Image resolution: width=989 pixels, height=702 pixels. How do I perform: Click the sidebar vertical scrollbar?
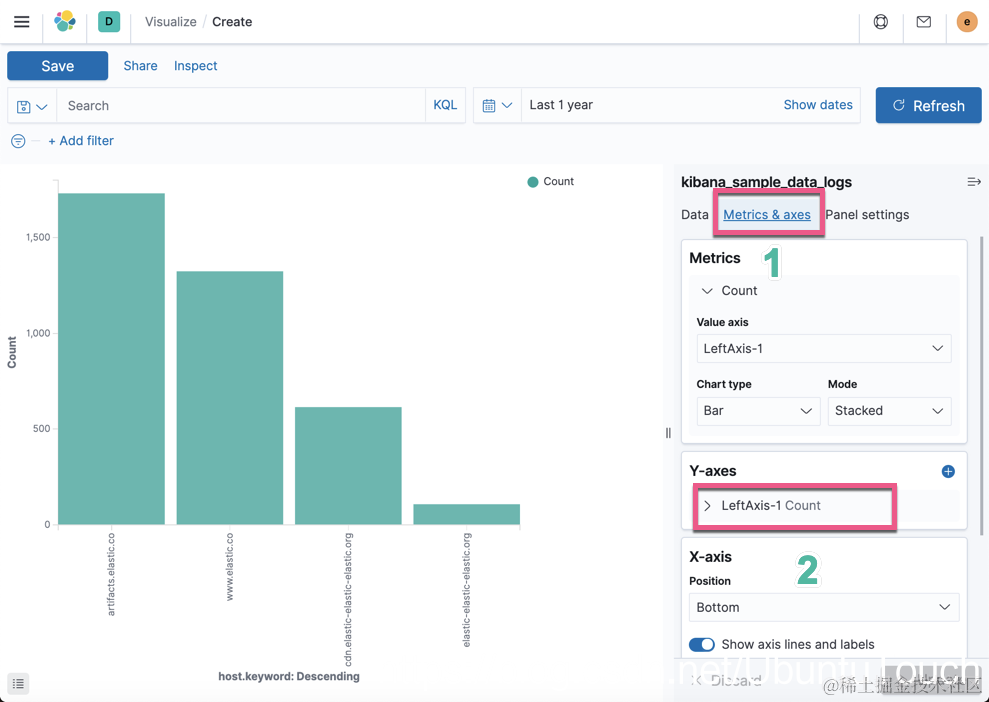point(981,385)
